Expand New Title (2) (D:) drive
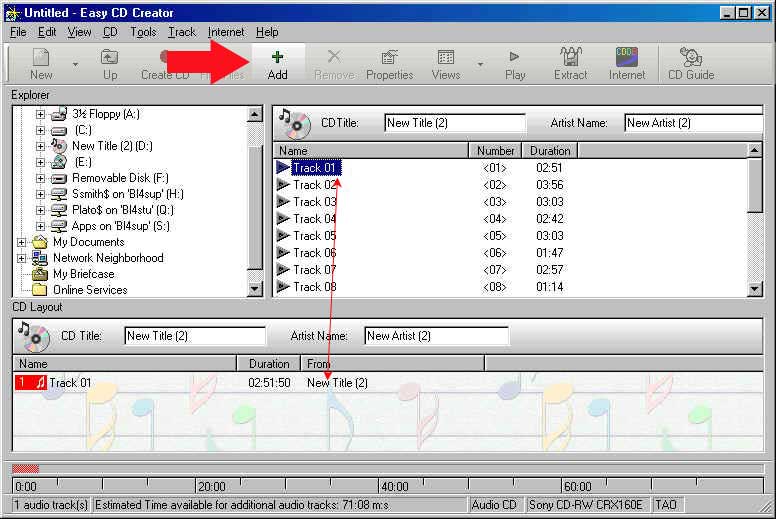This screenshot has width=776, height=519. [41, 146]
